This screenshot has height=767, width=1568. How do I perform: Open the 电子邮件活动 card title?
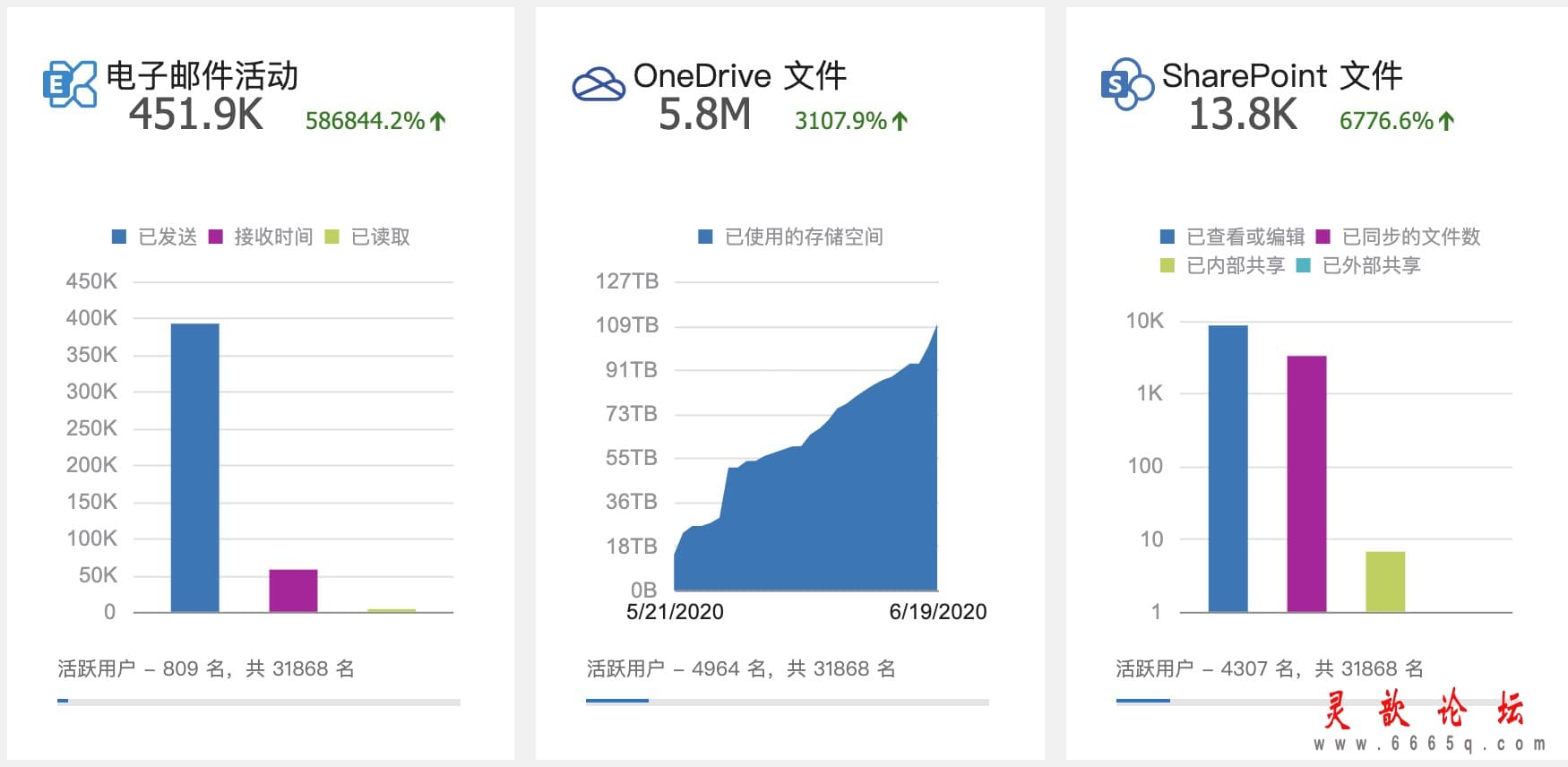pyautogui.click(x=202, y=76)
